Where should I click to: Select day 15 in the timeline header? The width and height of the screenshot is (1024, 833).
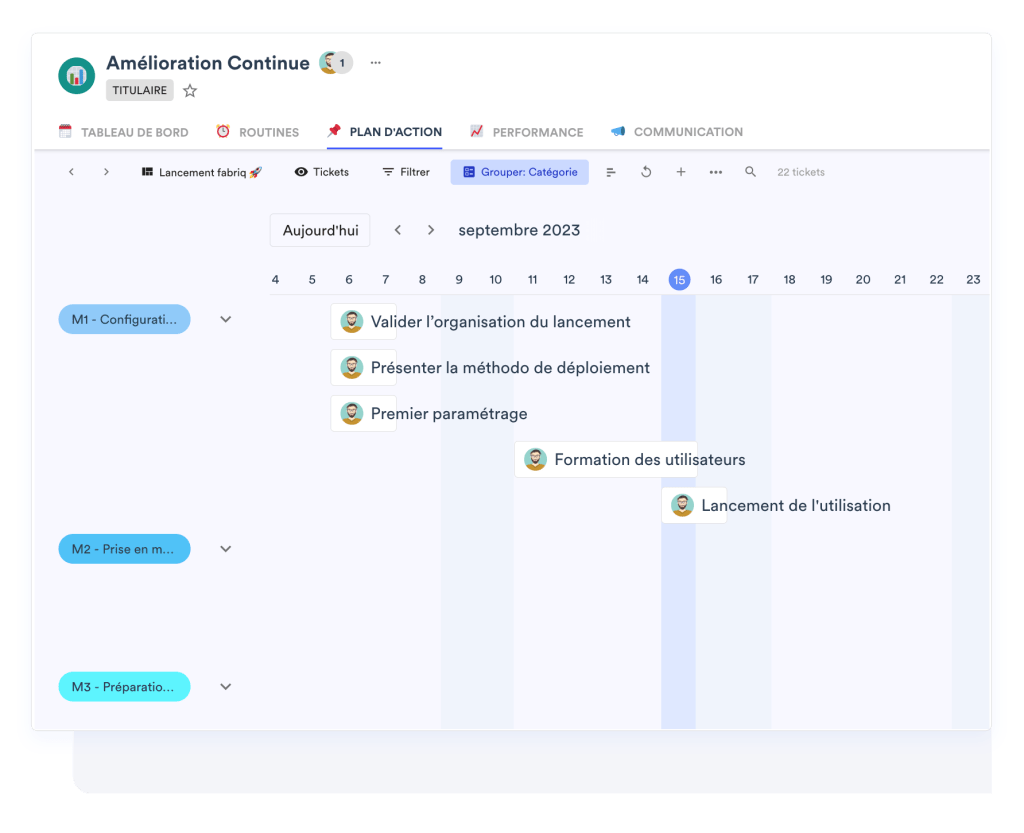(679, 280)
